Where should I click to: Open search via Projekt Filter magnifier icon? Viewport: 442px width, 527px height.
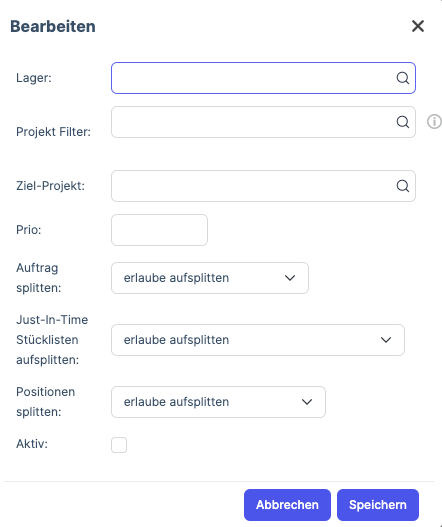403,122
